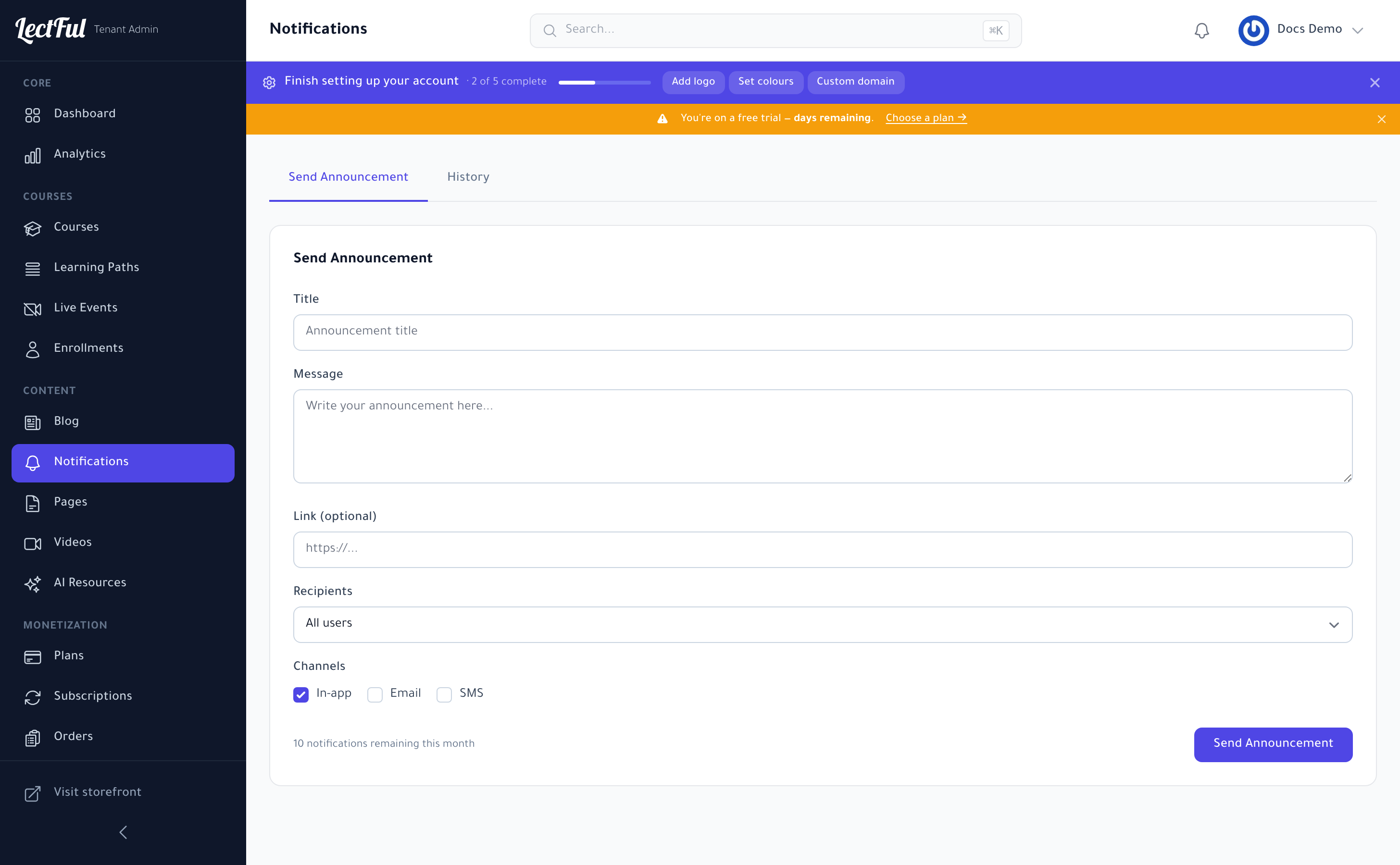Open the Blog newspaper icon
This screenshot has width=1400, height=865.
click(x=33, y=423)
